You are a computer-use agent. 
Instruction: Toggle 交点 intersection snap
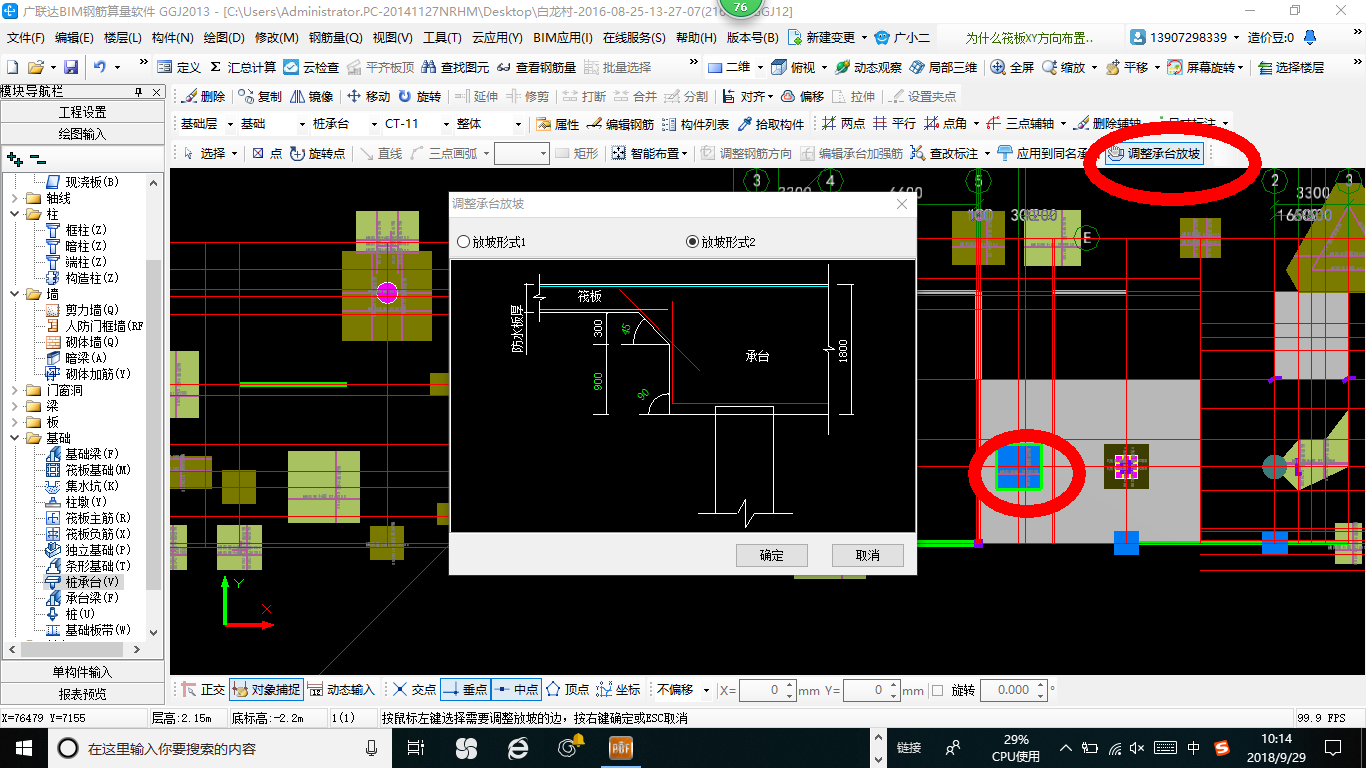click(x=414, y=690)
